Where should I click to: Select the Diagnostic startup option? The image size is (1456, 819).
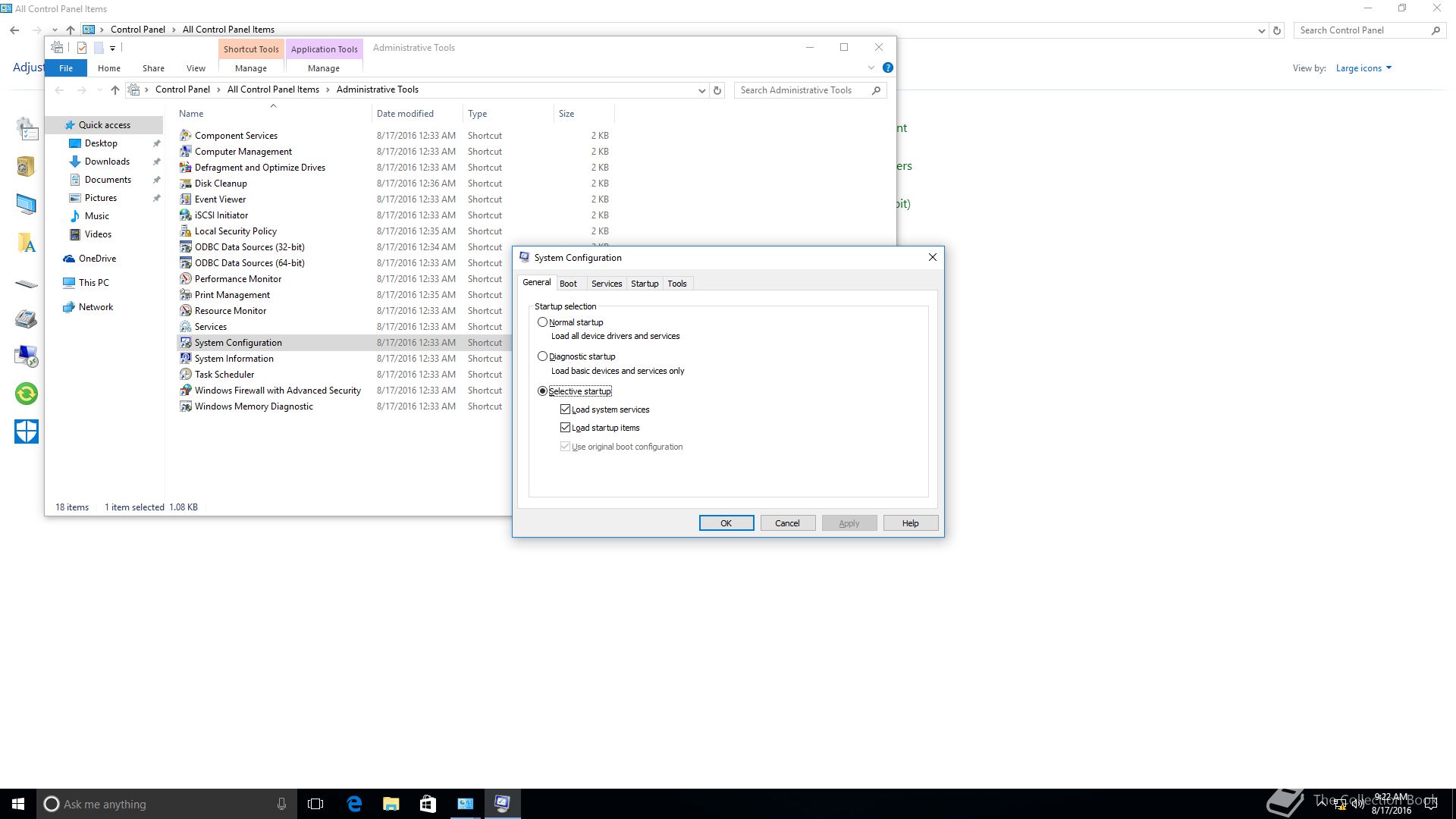(542, 356)
